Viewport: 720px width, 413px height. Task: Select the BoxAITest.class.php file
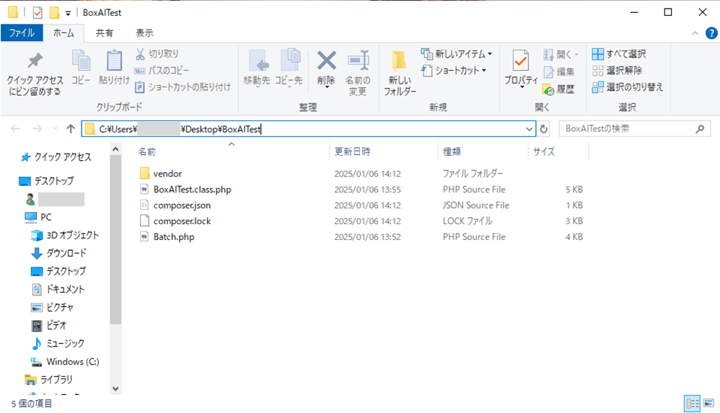(192, 189)
